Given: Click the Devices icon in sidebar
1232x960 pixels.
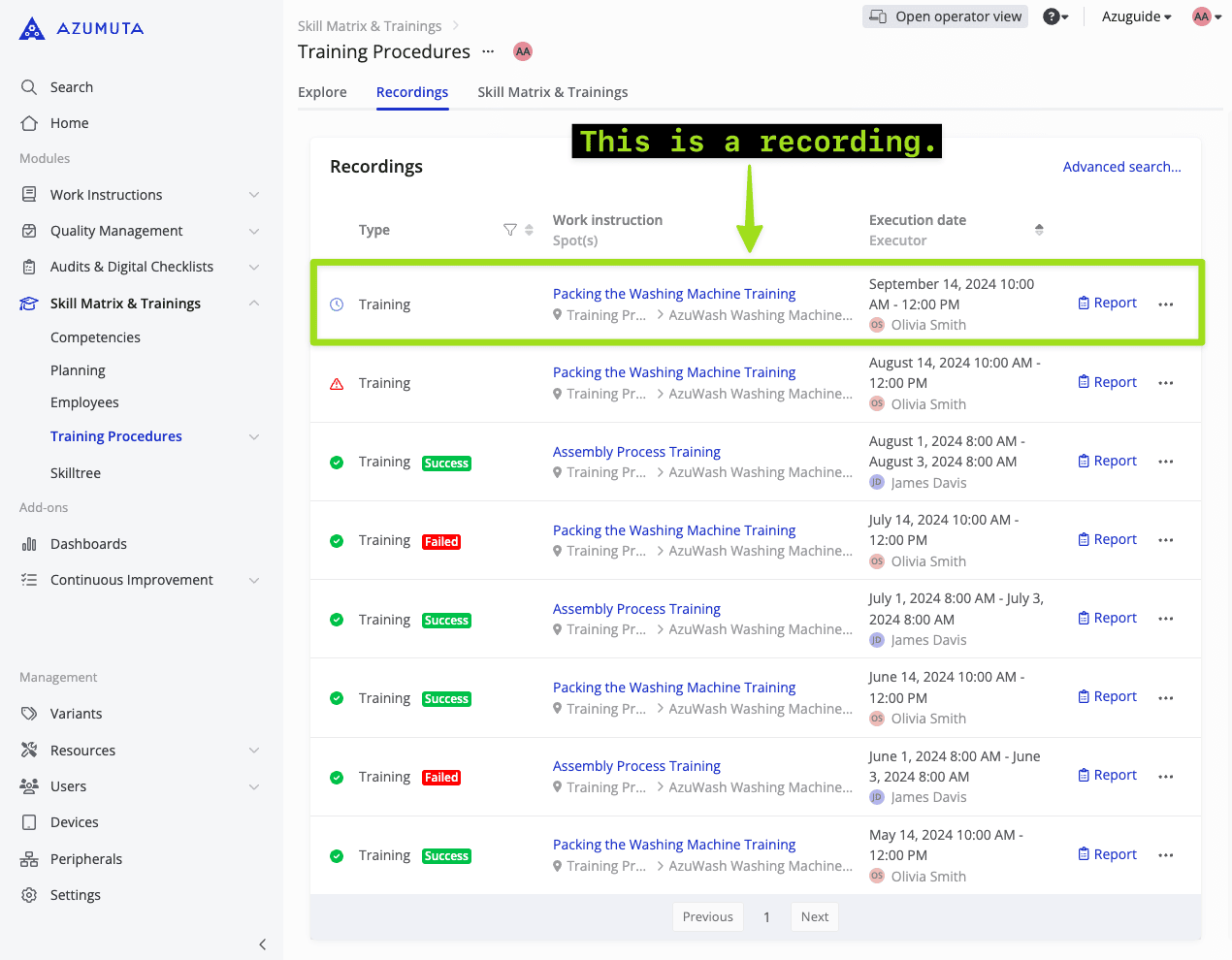Looking at the screenshot, I should coord(29,822).
